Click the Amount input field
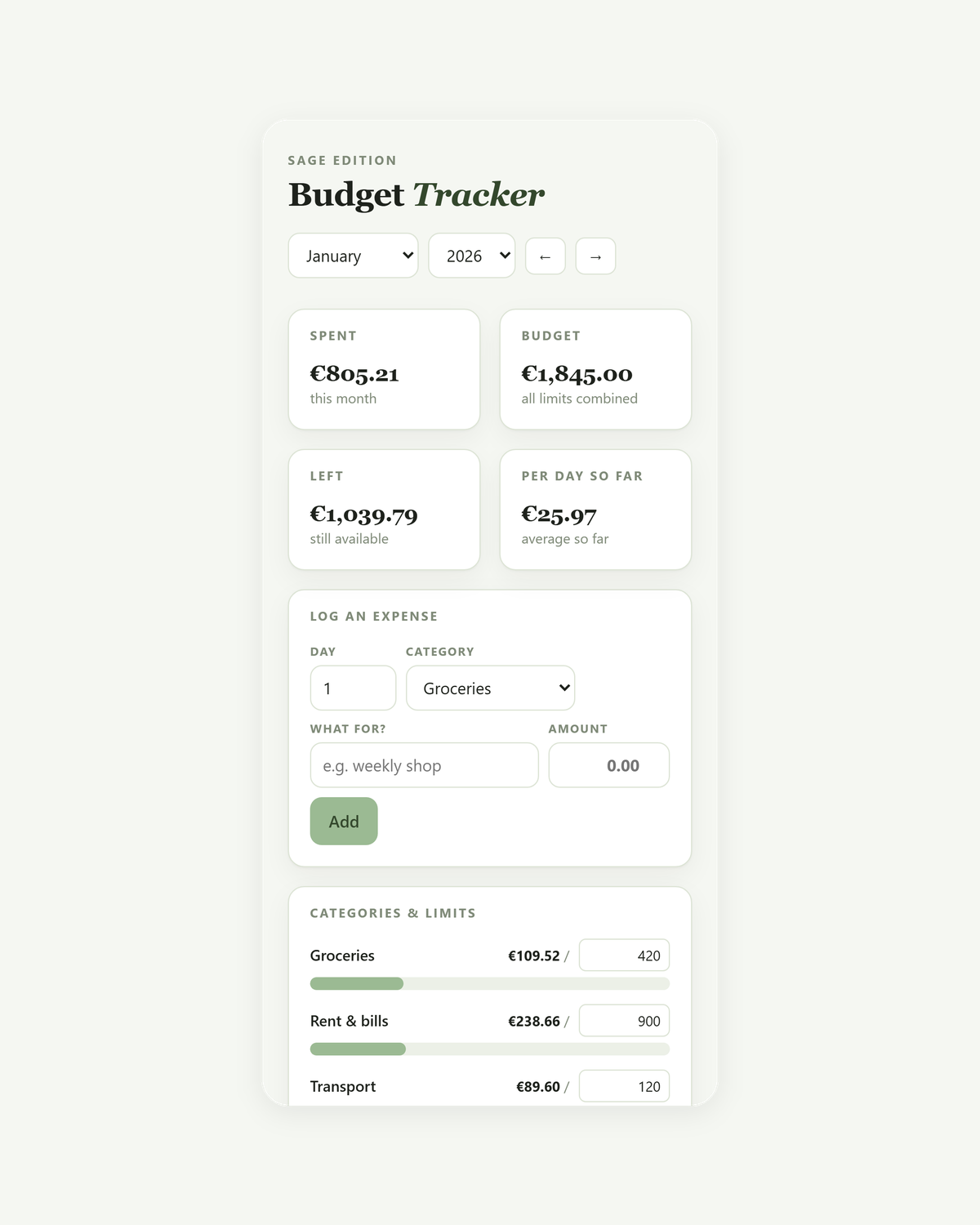This screenshot has width=980, height=1225. tap(609, 765)
